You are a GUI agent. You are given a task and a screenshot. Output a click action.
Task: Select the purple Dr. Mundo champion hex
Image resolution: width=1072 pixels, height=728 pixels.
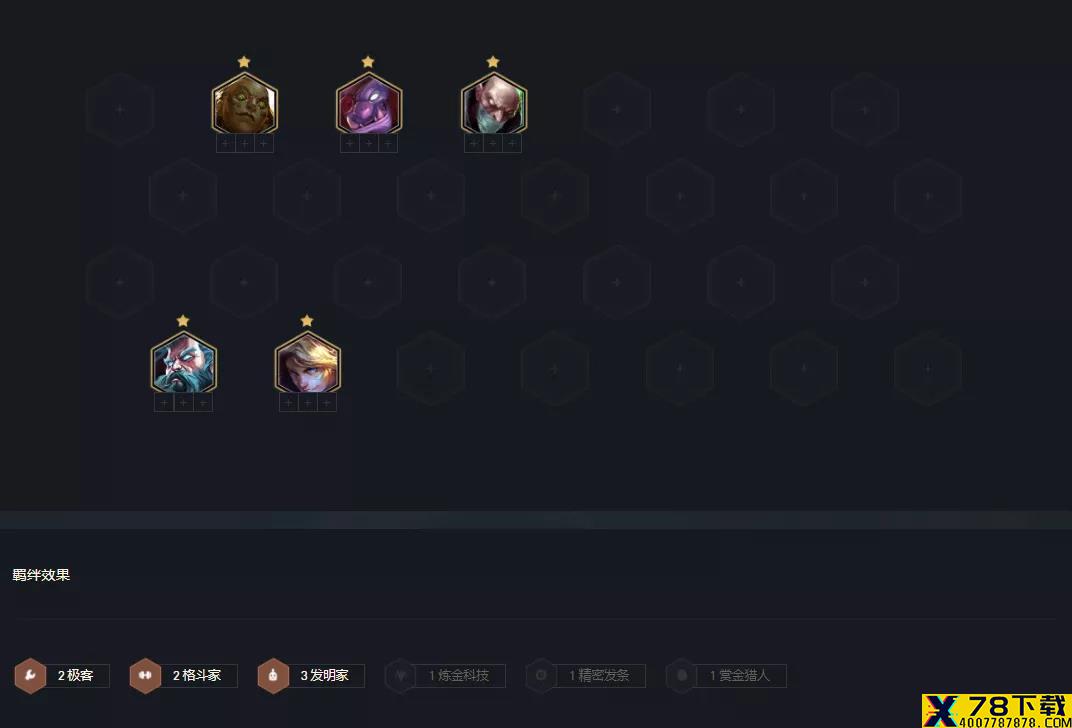pos(369,104)
